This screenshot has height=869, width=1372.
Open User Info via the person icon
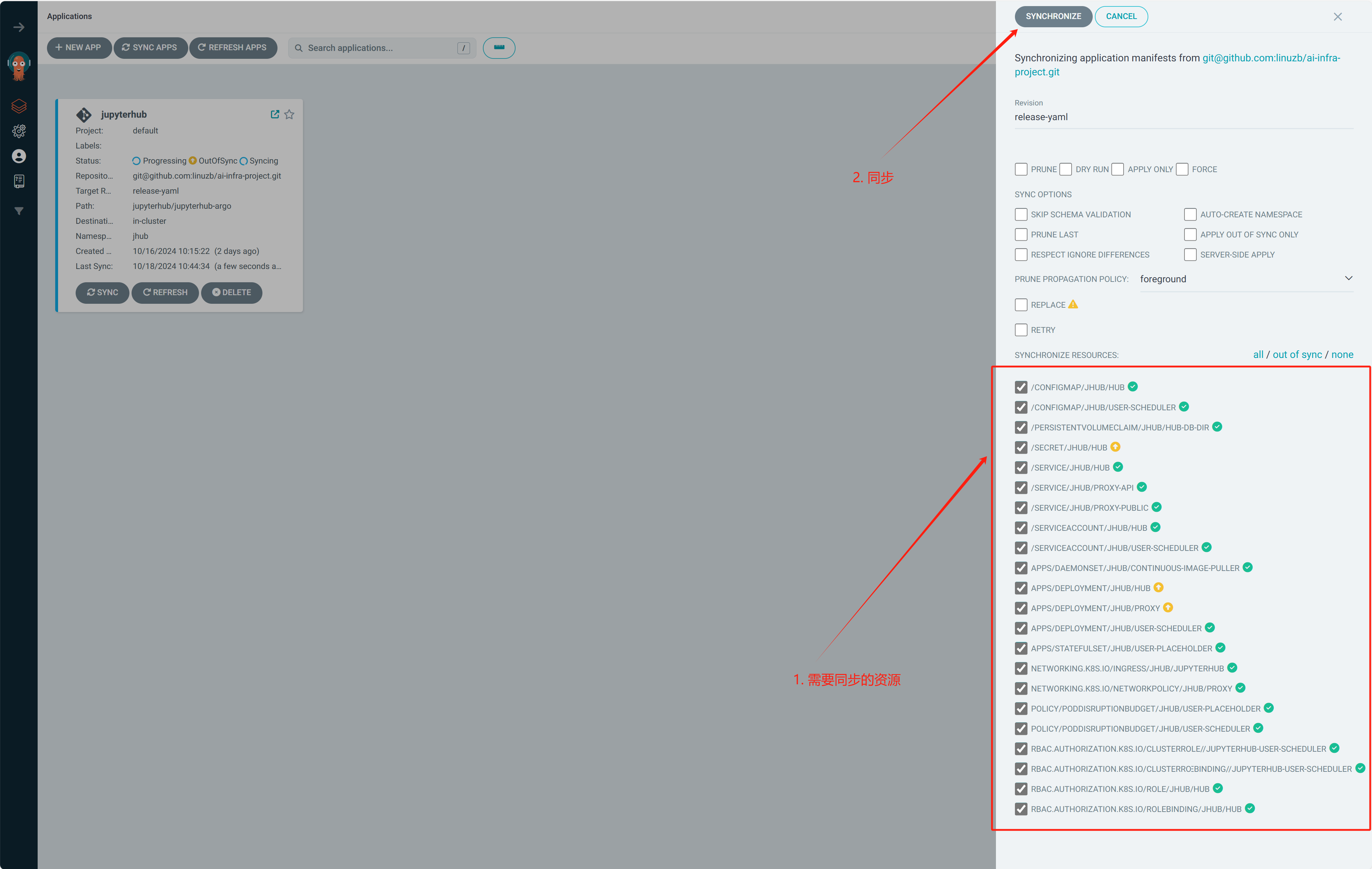pos(19,156)
